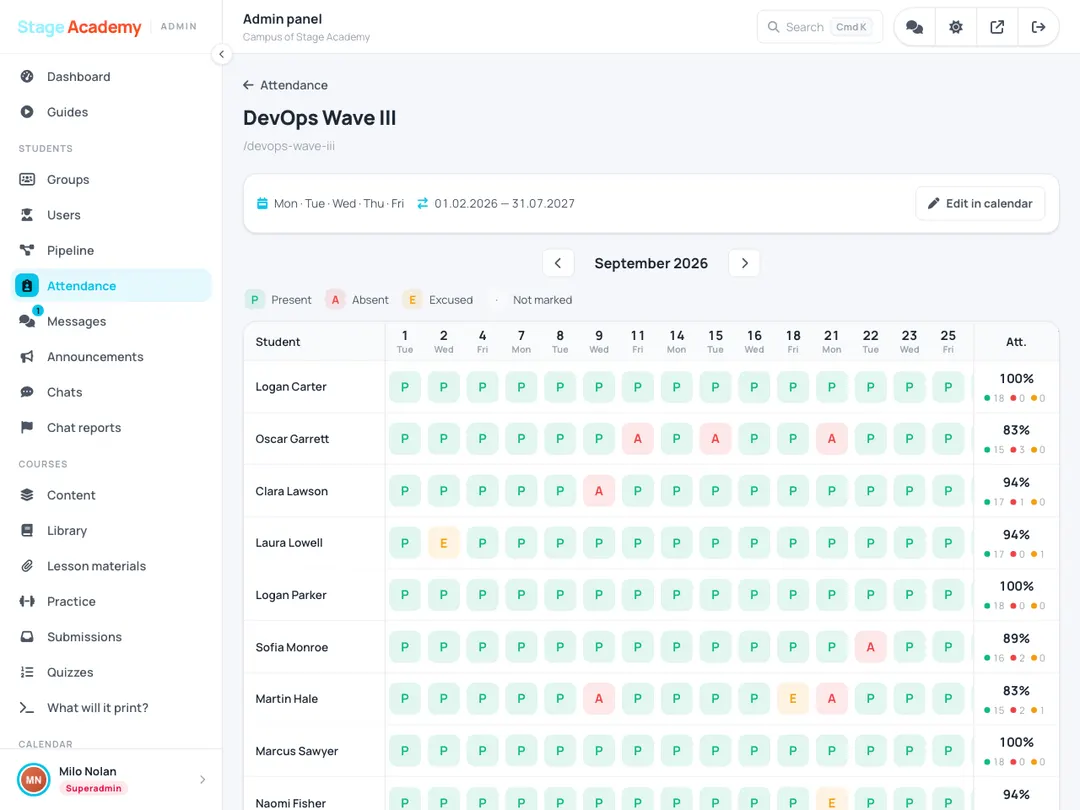Image resolution: width=1080 pixels, height=810 pixels.
Task: Expand the Milo Nolan profile chevron
Action: 202,780
